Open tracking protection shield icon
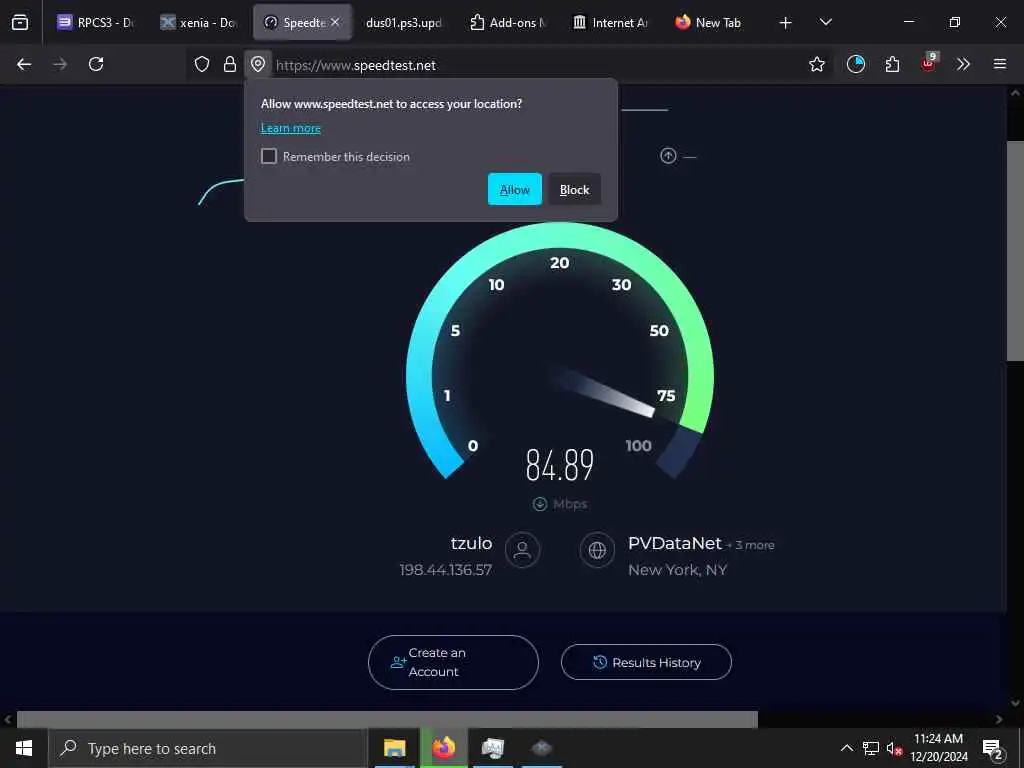1024x768 pixels. [202, 64]
